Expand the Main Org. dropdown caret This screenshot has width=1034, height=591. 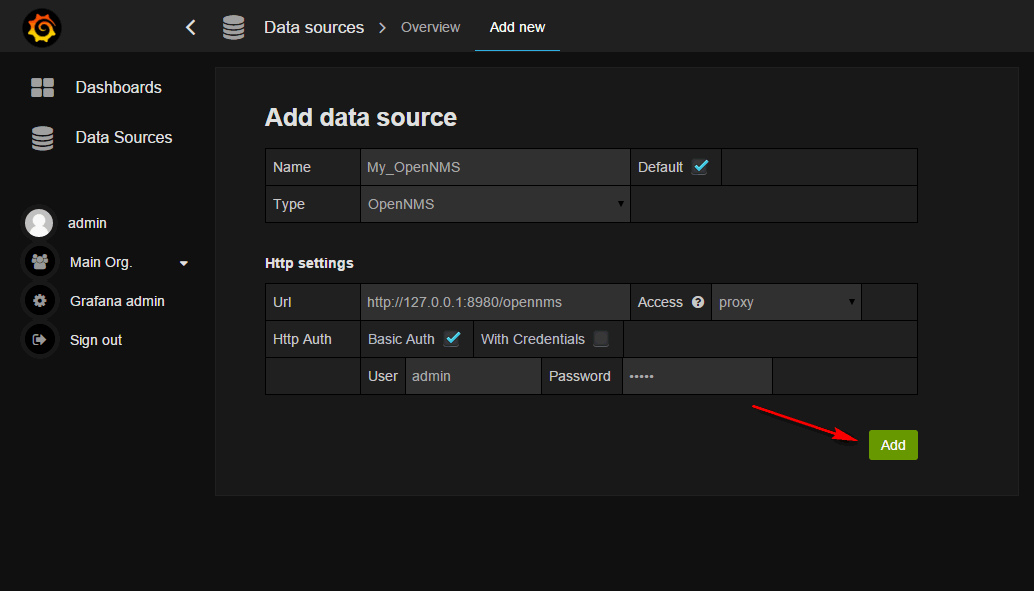click(x=184, y=263)
